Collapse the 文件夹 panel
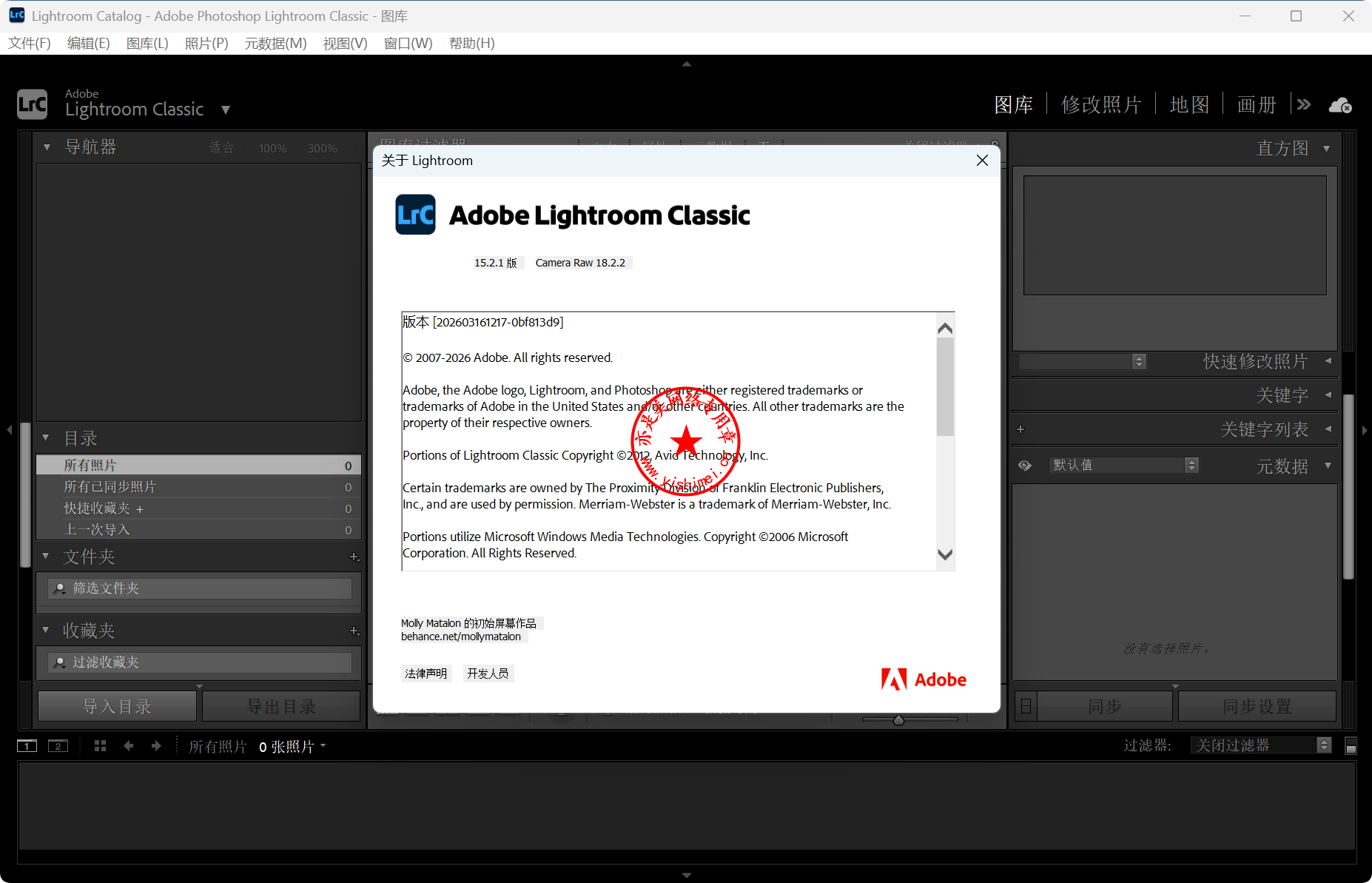This screenshot has height=883, width=1372. pos(45,556)
